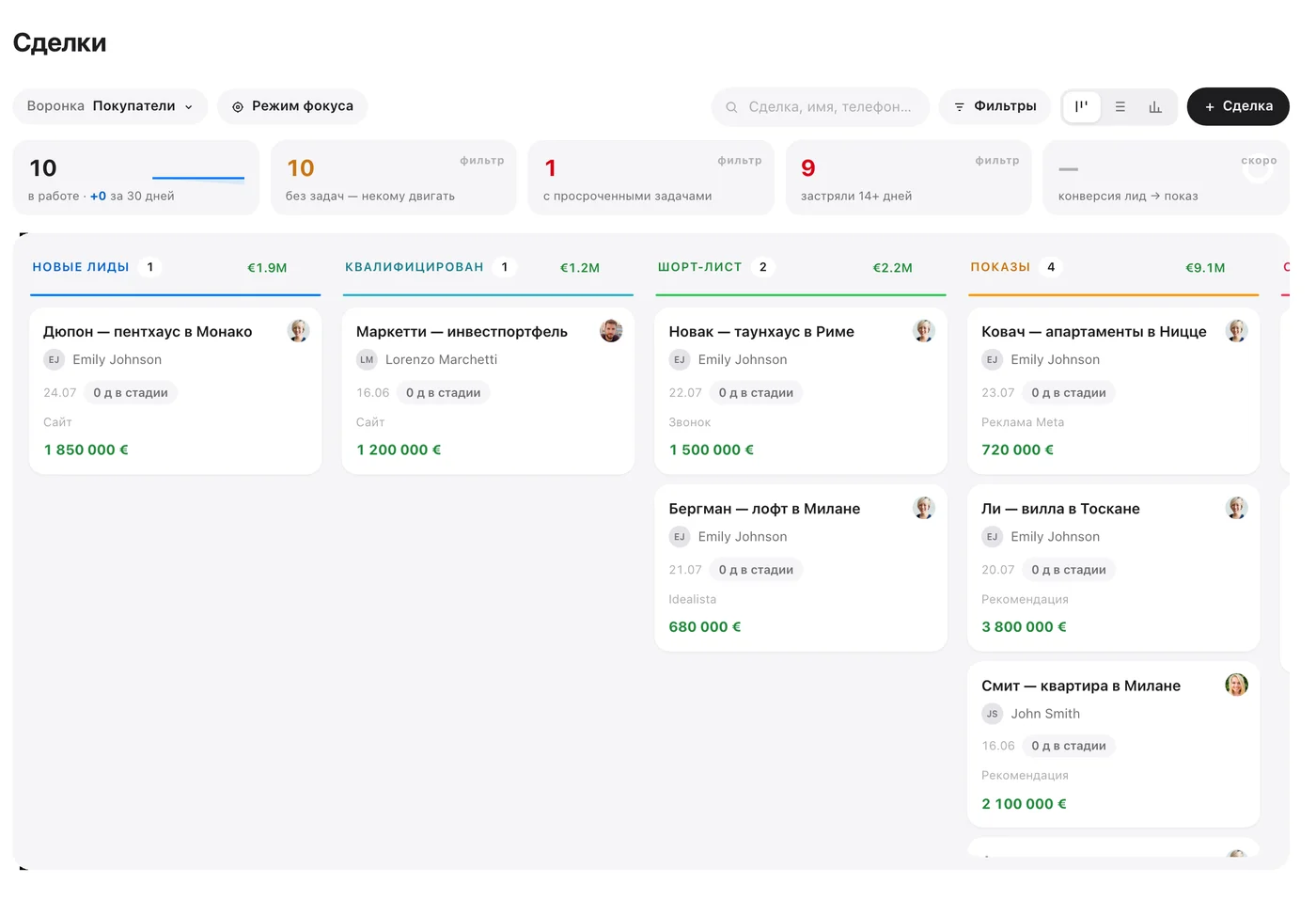Click the deal search field
Image resolution: width=1316 pixels, height=899 pixels.
point(821,106)
